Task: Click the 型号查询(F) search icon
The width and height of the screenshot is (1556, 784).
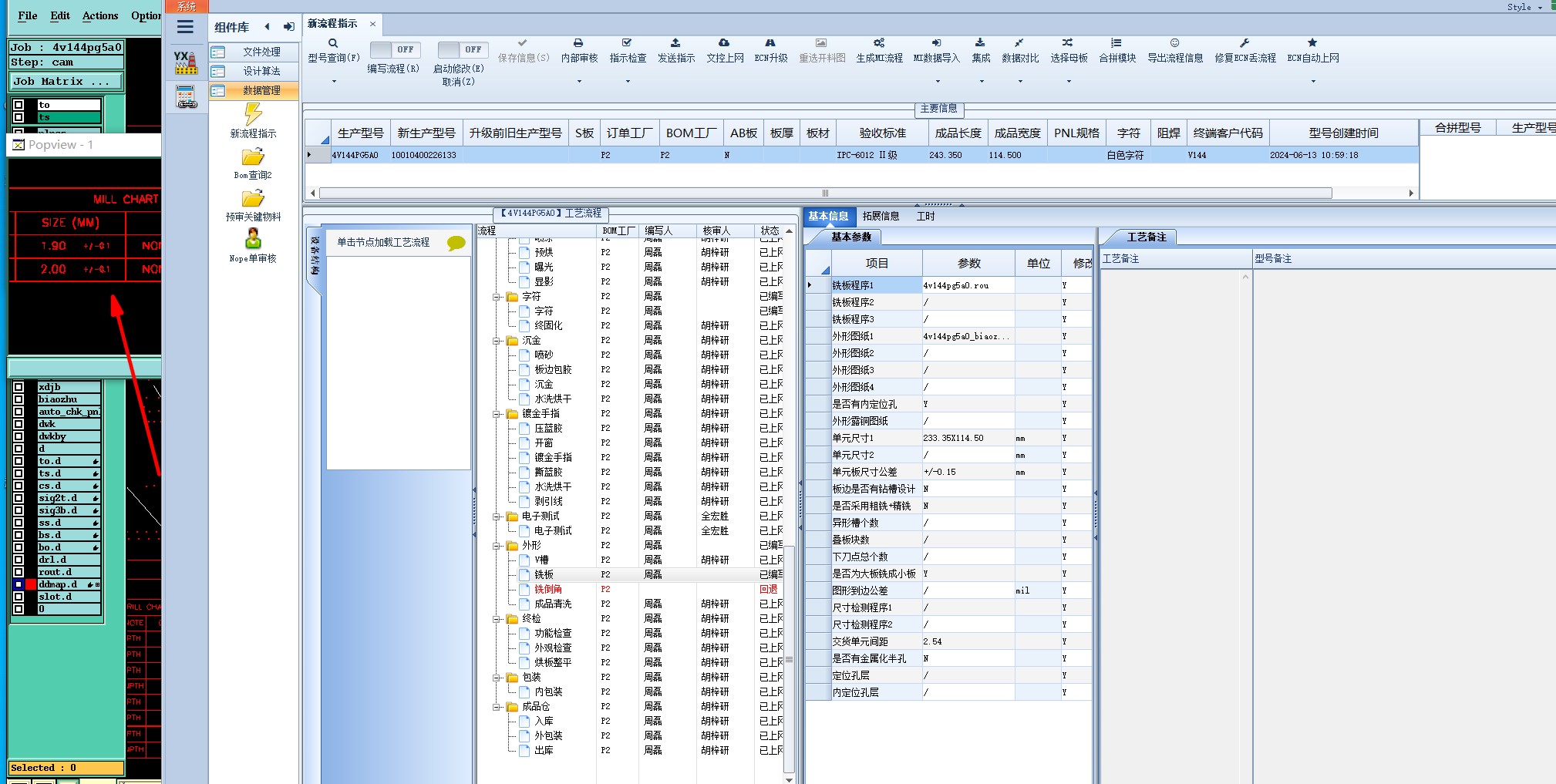Action: coord(333,43)
